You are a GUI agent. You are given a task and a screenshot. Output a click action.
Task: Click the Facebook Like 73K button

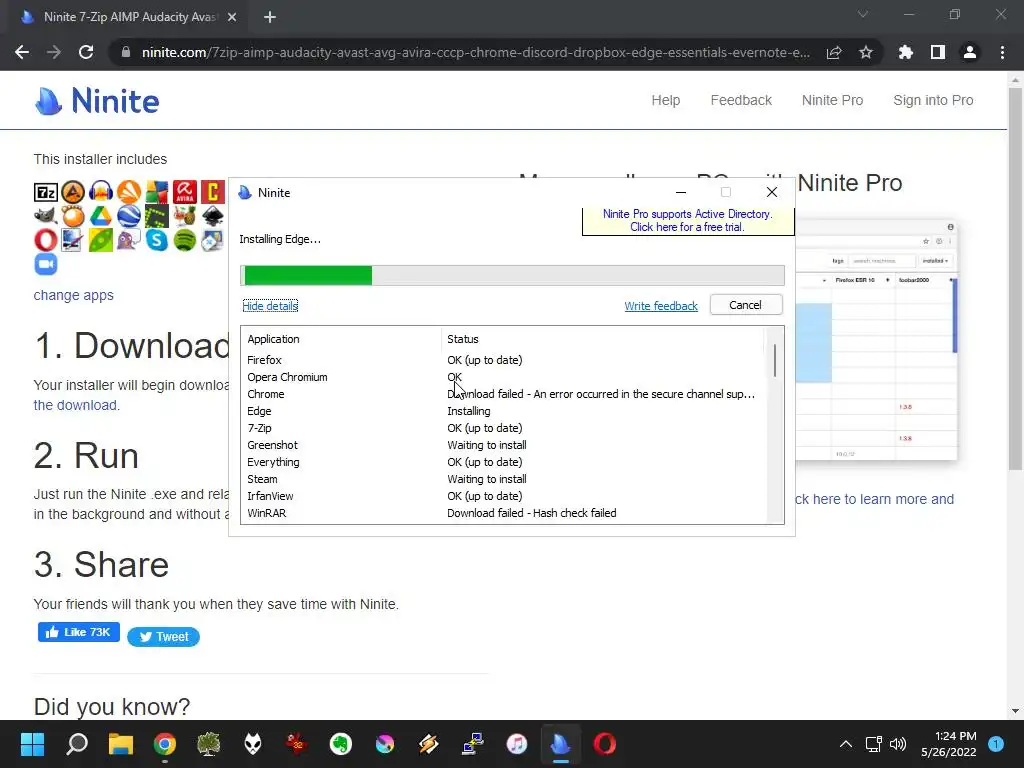(78, 632)
